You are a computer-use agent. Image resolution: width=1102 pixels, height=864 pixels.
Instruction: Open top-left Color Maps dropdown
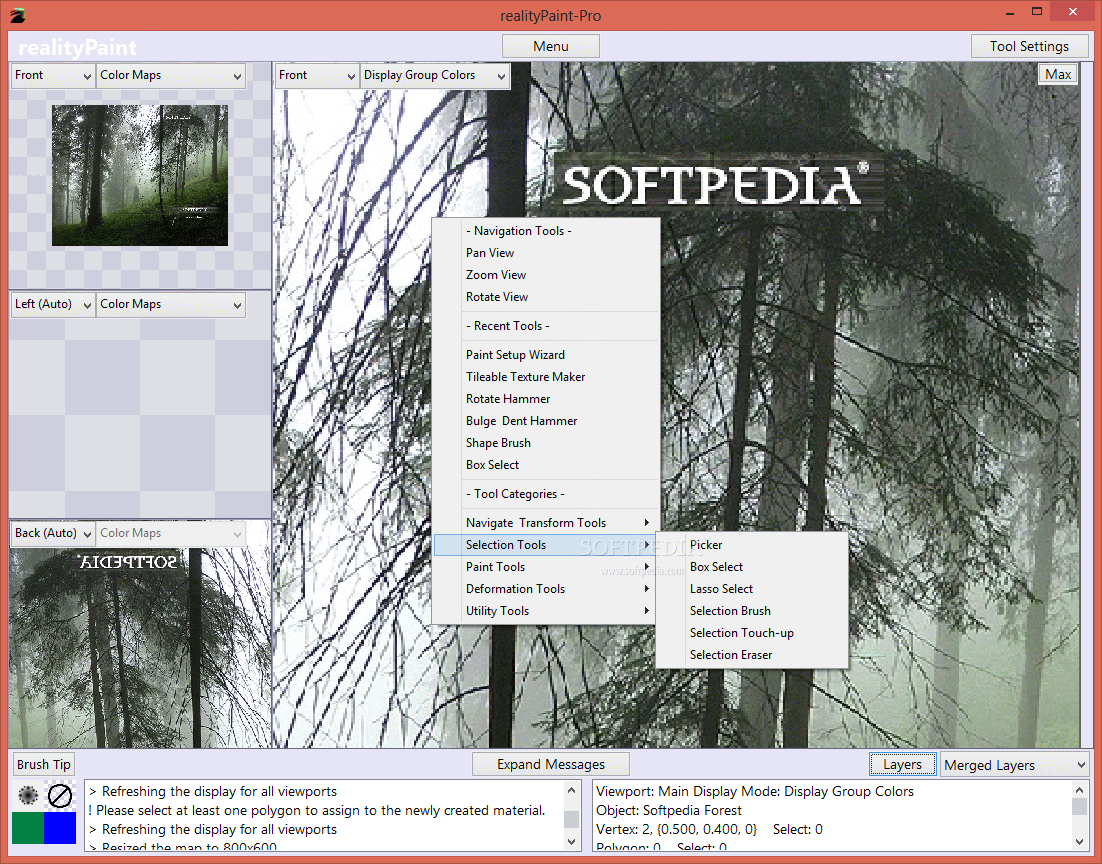(x=171, y=75)
